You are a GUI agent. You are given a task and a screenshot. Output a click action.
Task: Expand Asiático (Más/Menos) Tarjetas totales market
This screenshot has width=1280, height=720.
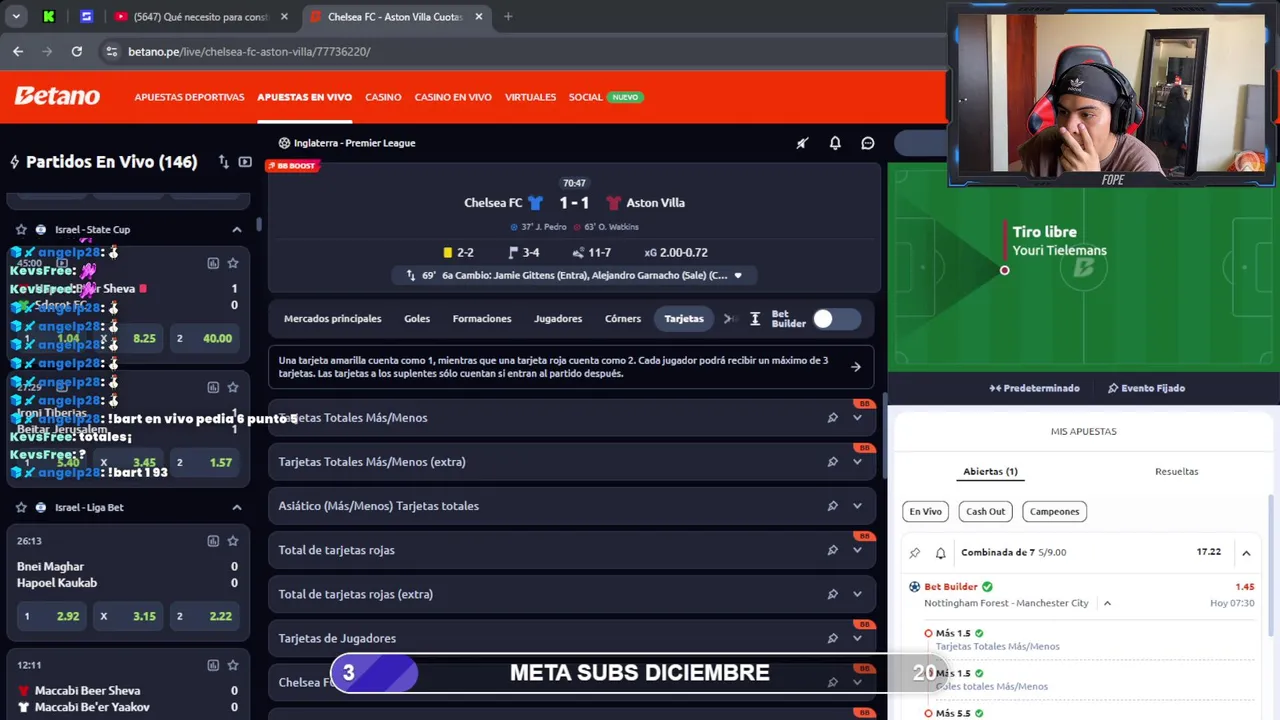[857, 506]
